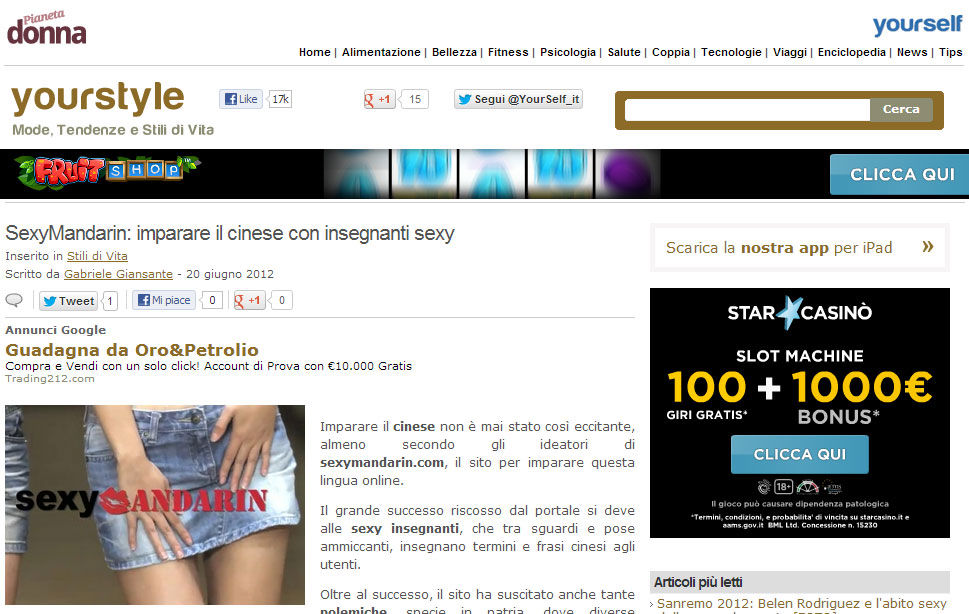Click the slot reels on the banner
Screen dimensions: 969x614
[492, 174]
